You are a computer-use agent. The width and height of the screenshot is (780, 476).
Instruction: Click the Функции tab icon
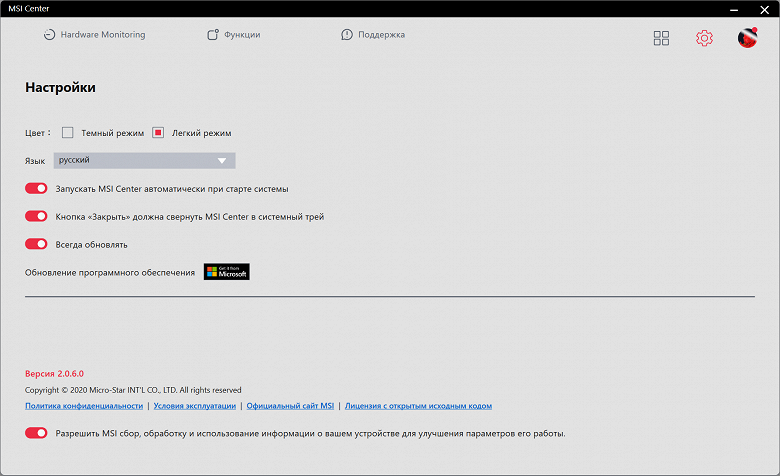tap(213, 35)
